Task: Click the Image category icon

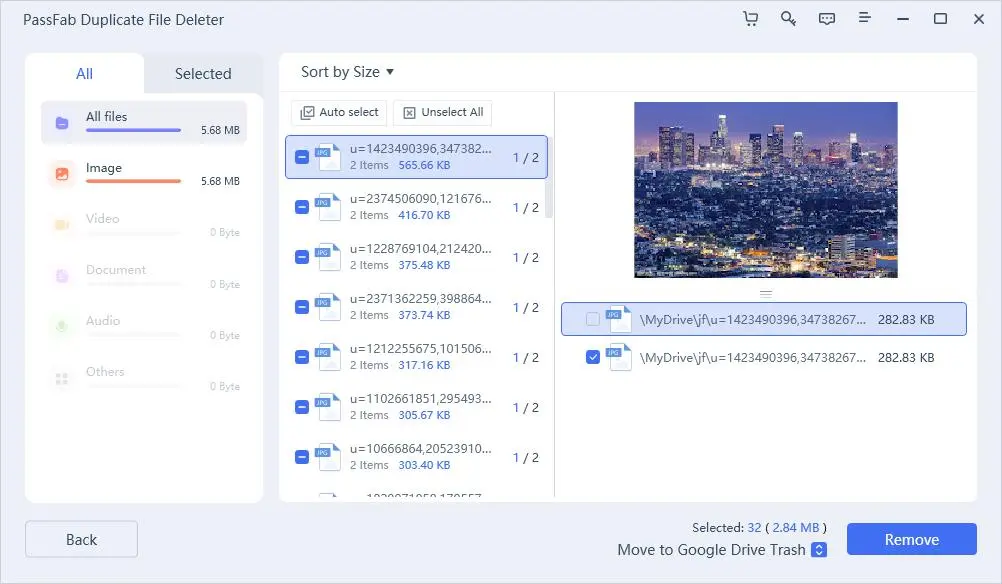Action: tap(62, 174)
